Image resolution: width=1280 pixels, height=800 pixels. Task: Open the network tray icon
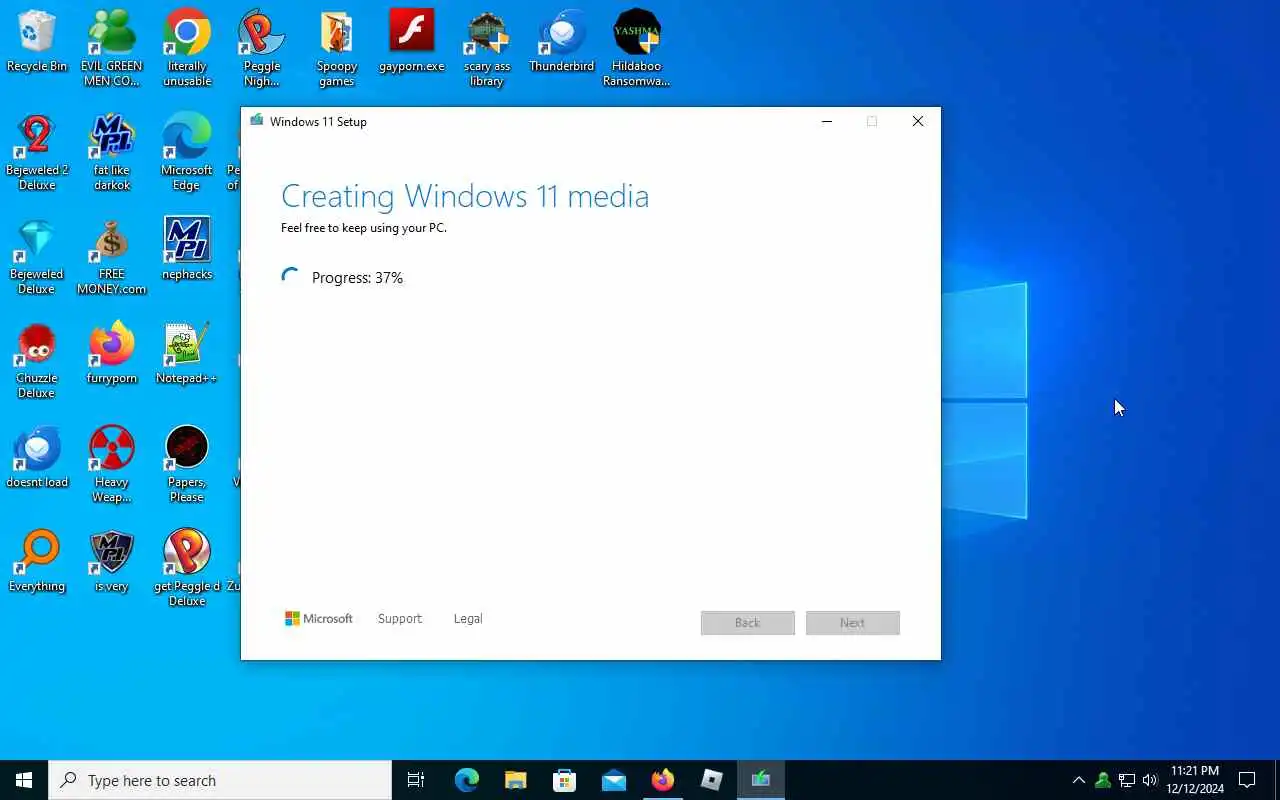point(1127,780)
